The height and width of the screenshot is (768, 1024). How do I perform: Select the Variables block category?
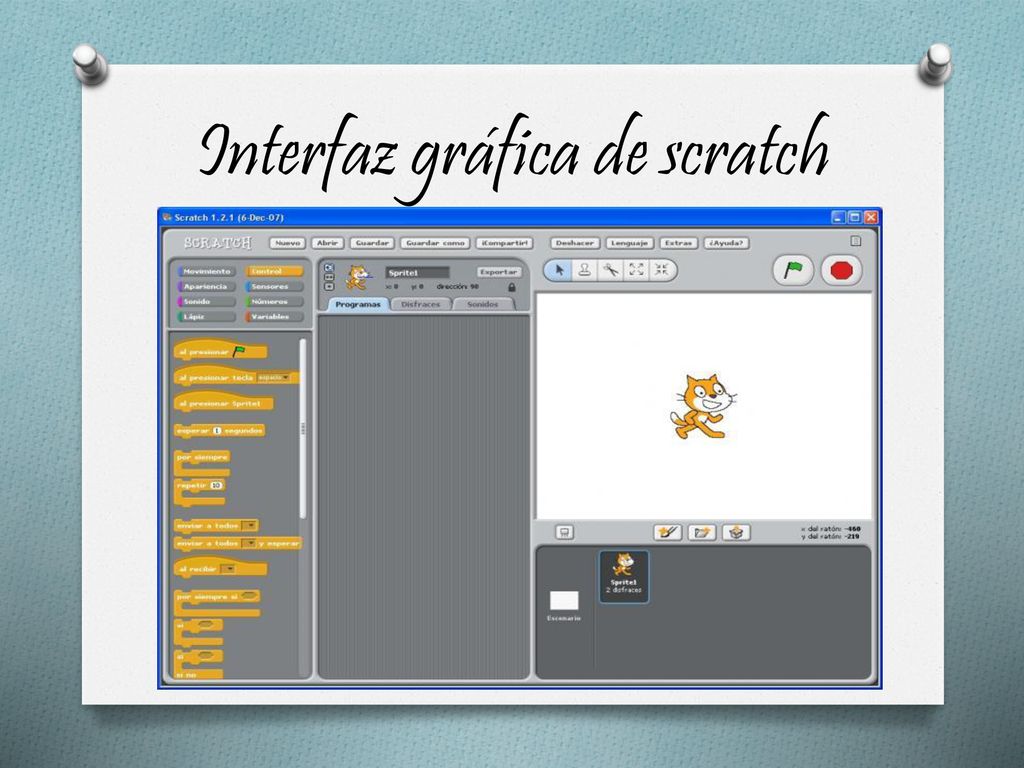click(274, 316)
